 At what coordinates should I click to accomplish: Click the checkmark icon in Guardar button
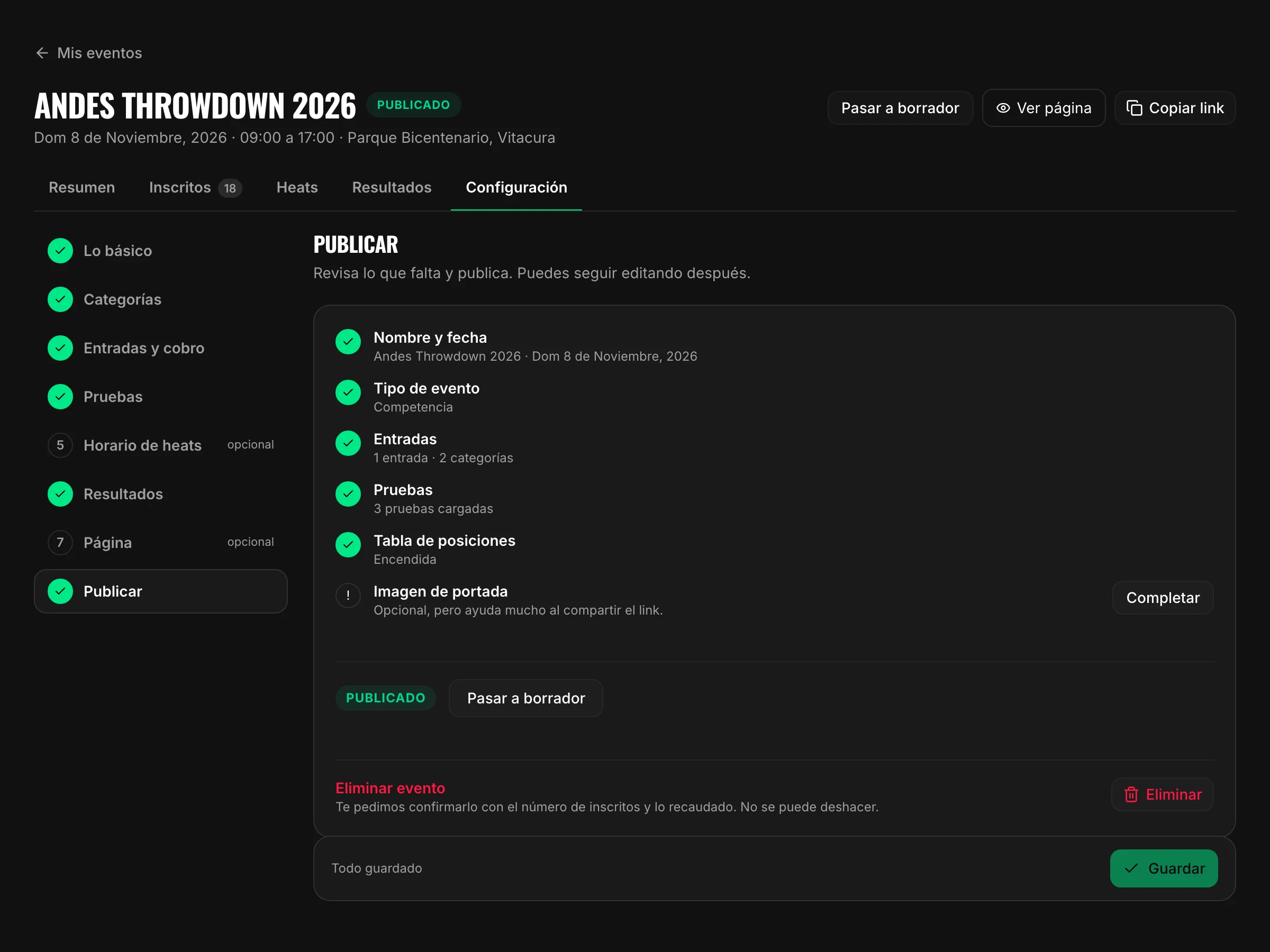tap(1131, 868)
